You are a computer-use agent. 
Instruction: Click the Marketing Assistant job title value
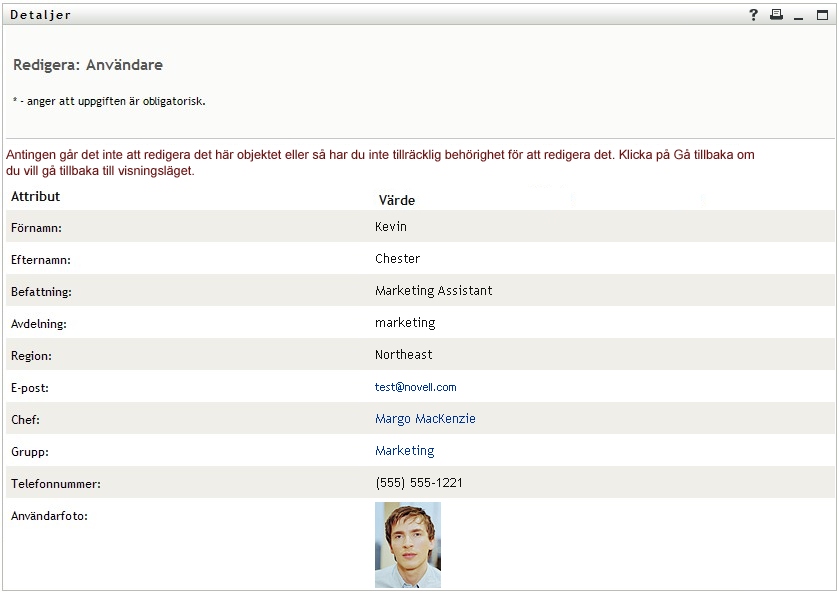tap(433, 291)
